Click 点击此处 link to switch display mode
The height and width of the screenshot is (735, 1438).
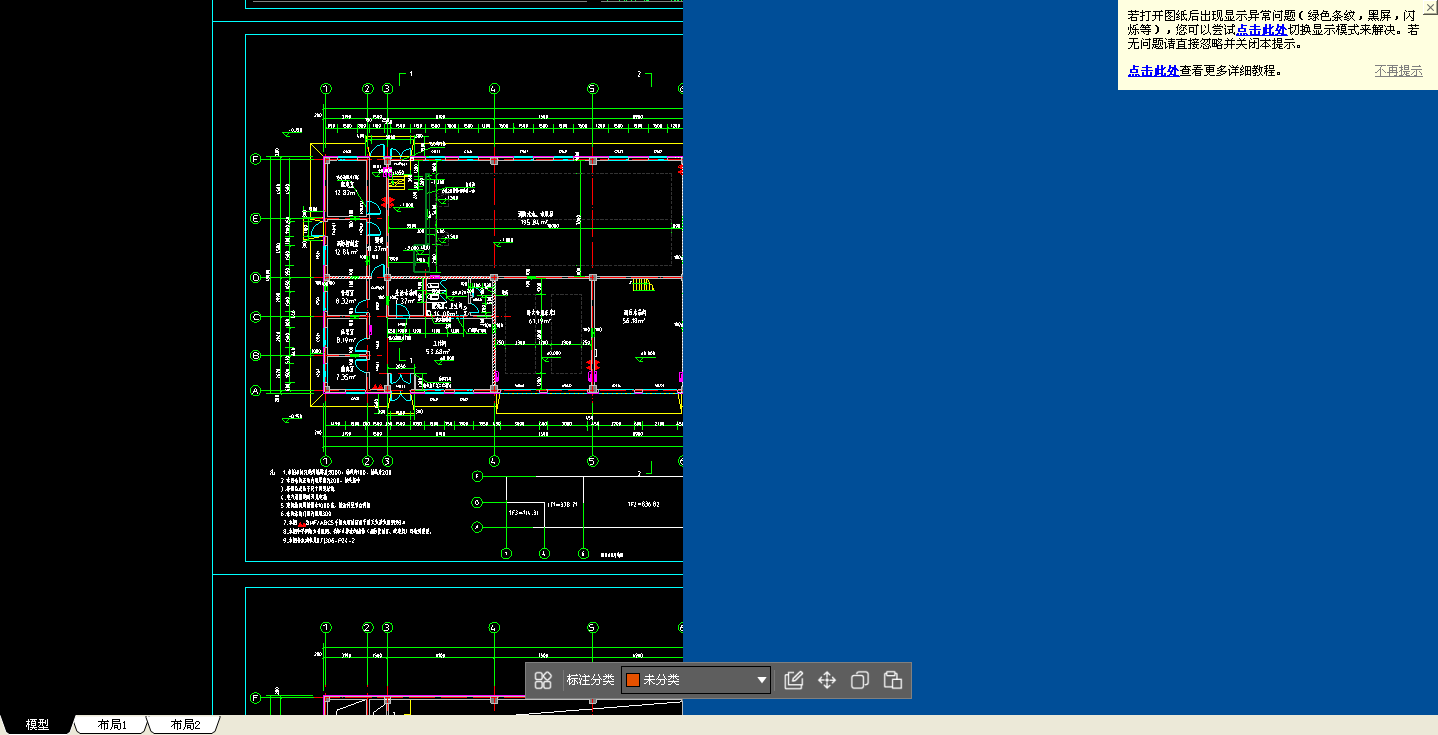tap(1261, 30)
